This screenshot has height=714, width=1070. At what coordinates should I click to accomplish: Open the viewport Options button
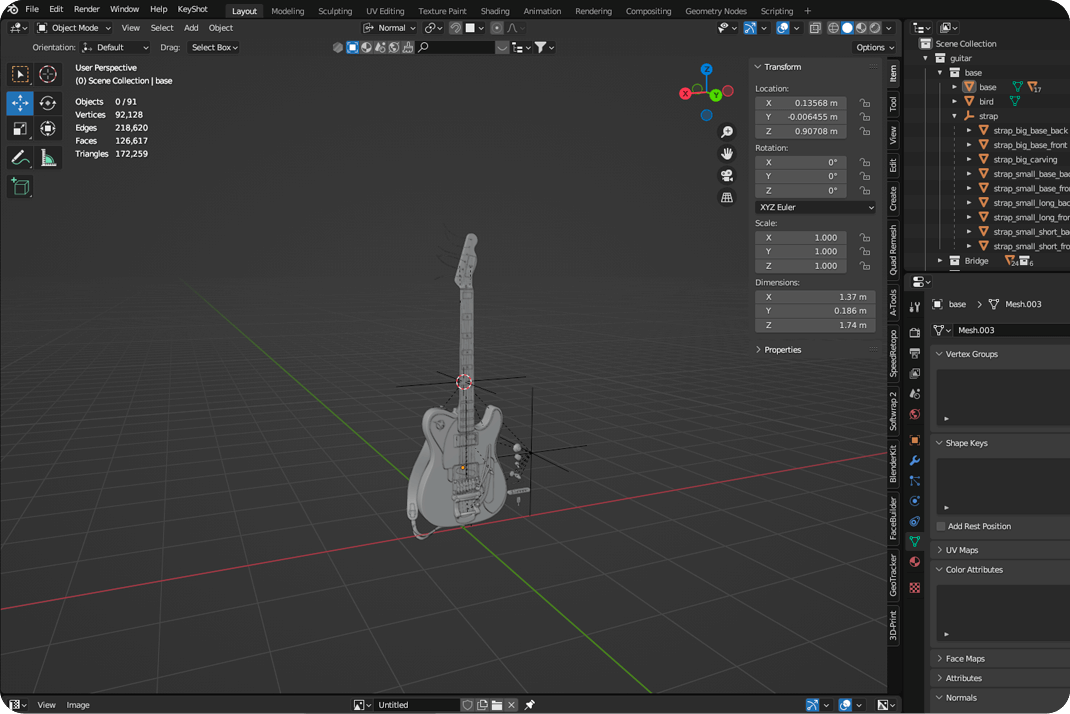tap(874, 47)
